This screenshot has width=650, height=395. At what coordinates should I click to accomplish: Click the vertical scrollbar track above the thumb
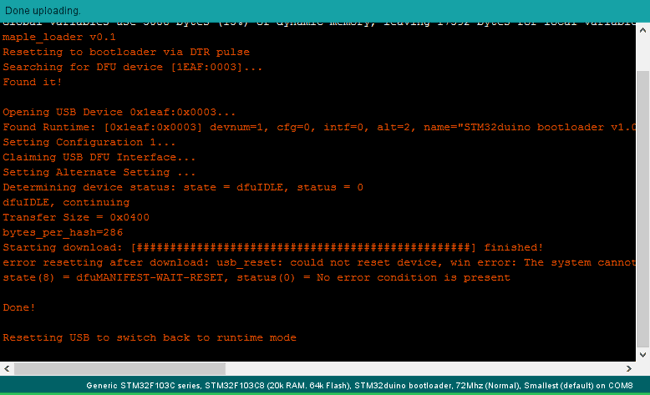pos(643,54)
